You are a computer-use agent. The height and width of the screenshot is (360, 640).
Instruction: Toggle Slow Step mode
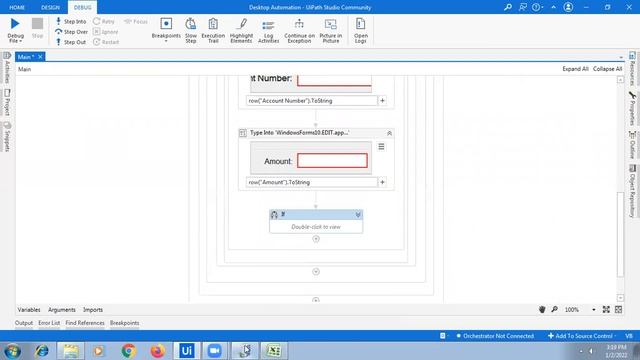point(191,30)
